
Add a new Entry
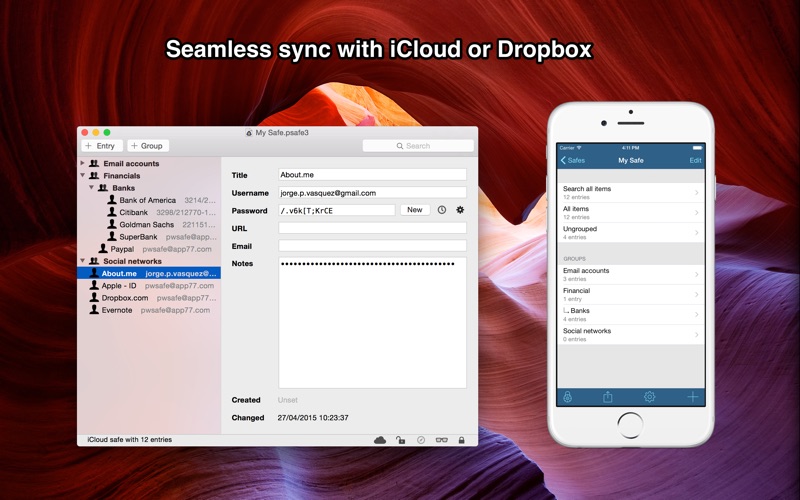102,146
